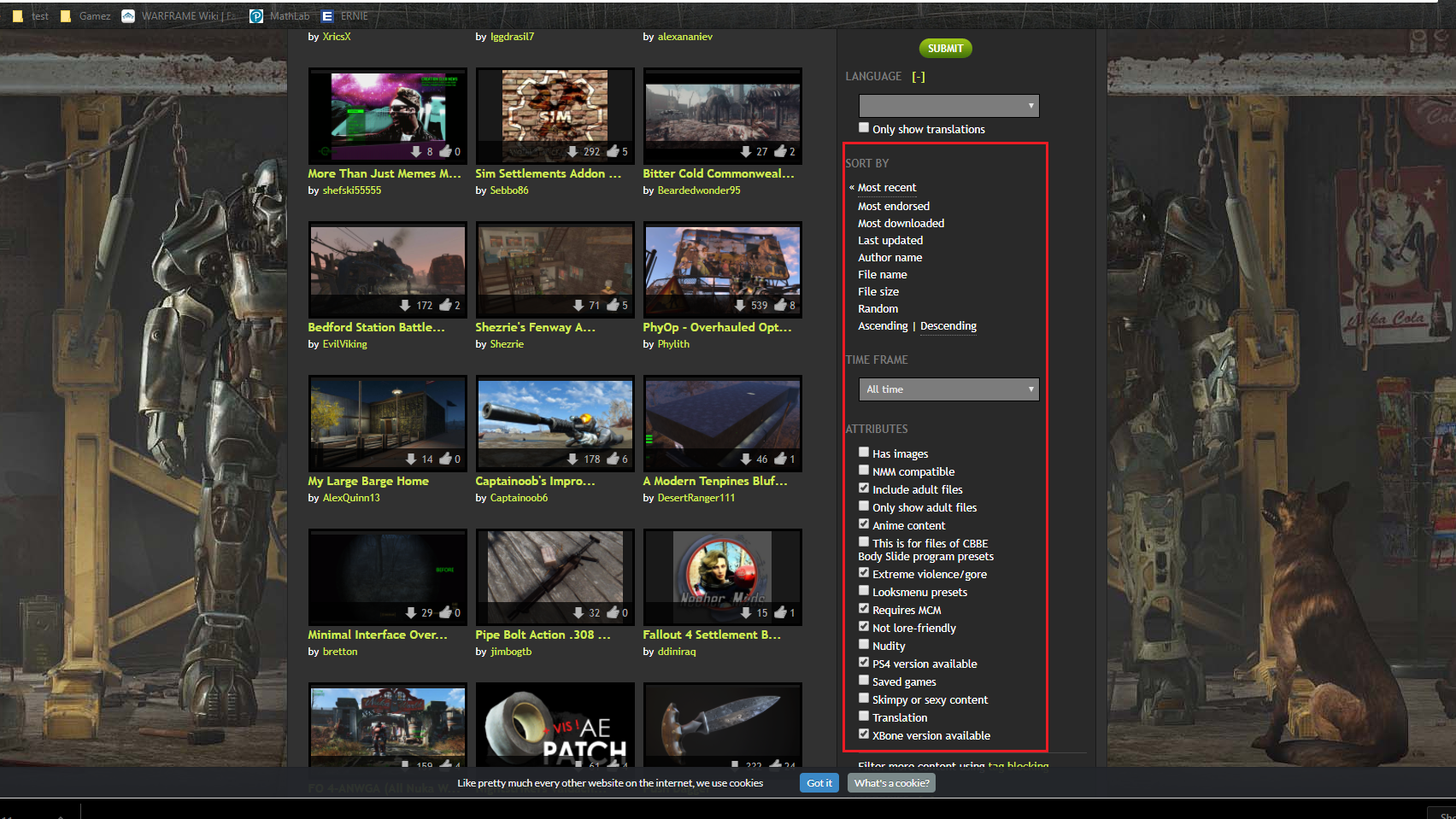Enable Only show translations checkbox
The image size is (1456, 819).
click(864, 128)
